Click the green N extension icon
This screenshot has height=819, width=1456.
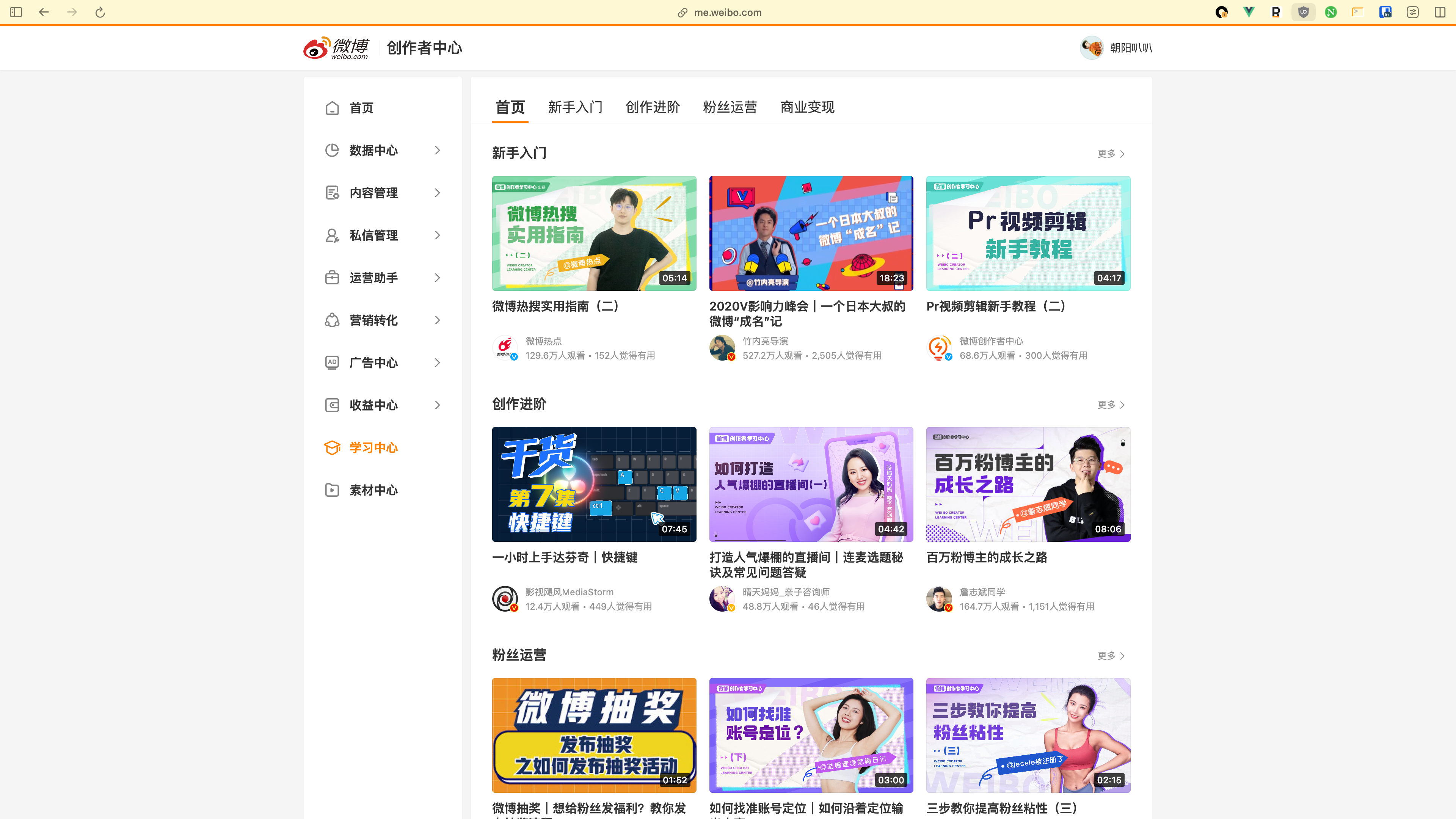pos(1330,12)
